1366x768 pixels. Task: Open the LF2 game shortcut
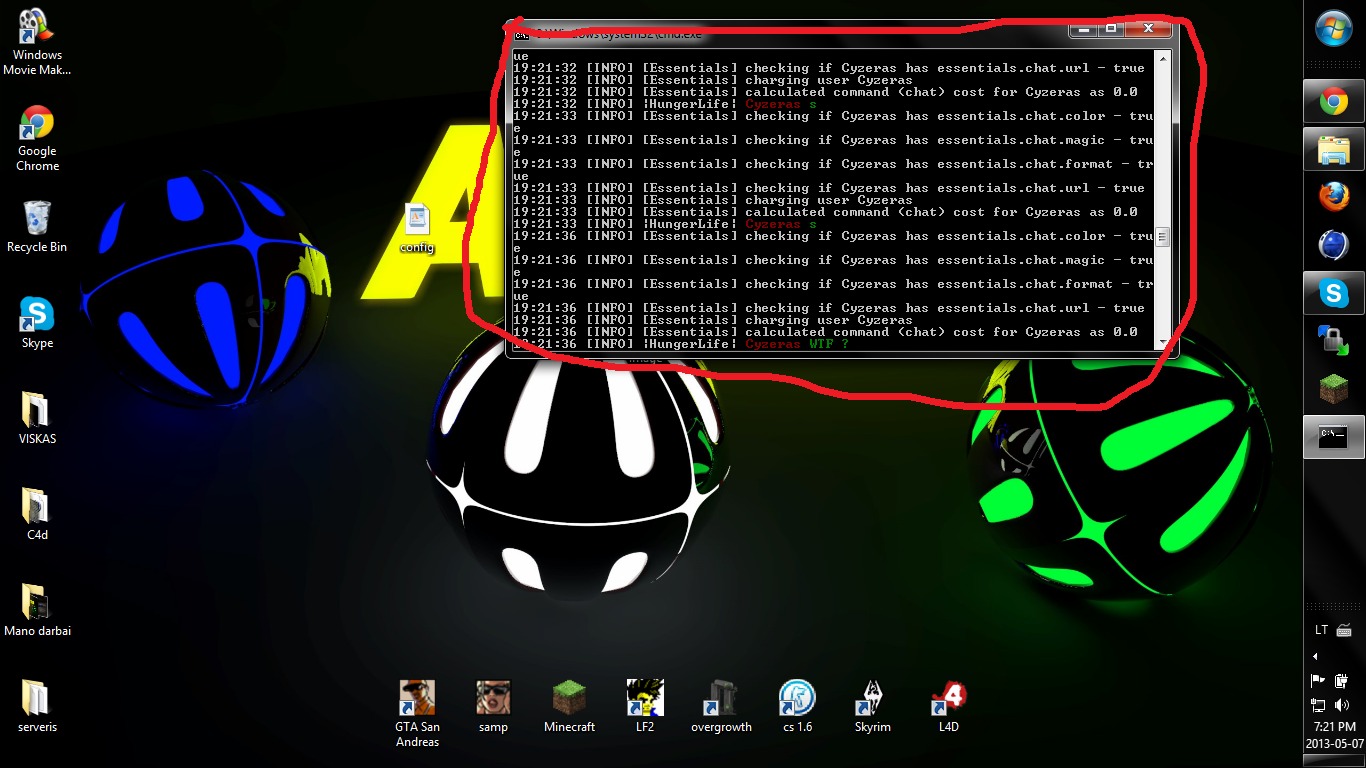pyautogui.click(x=645, y=699)
